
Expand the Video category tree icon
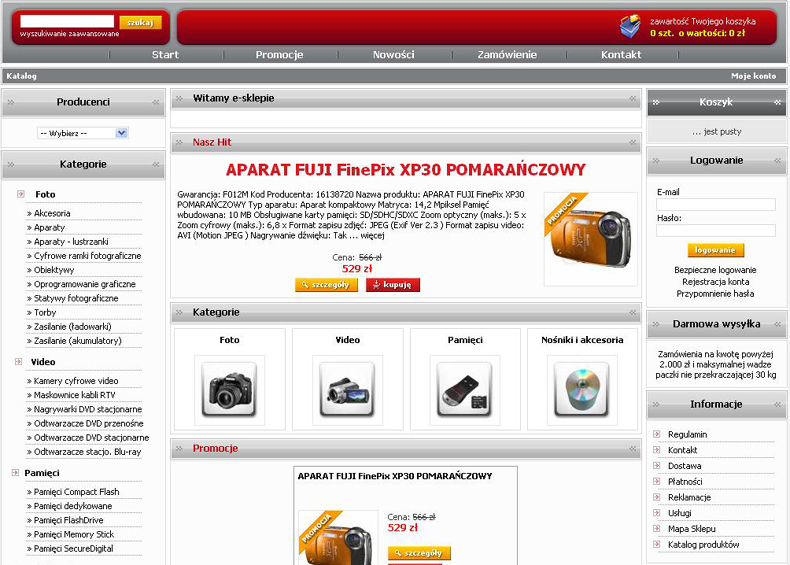coord(19,361)
